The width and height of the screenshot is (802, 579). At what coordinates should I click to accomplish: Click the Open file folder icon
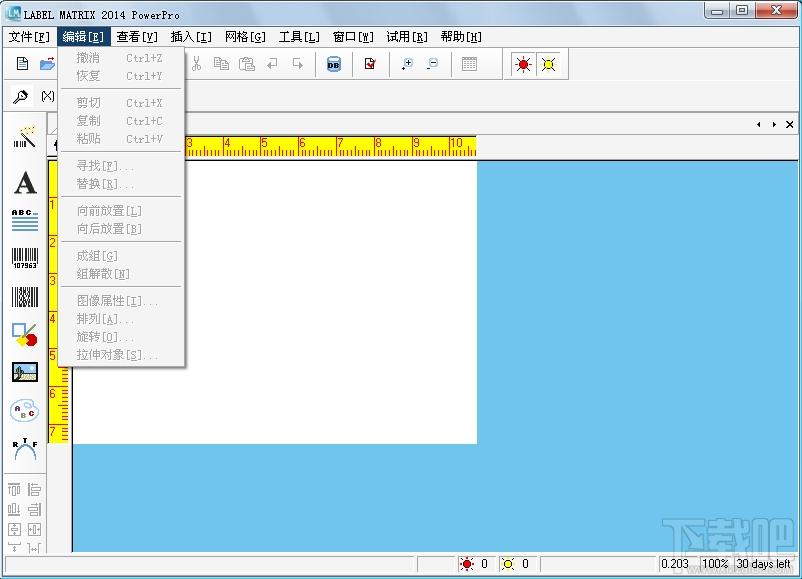click(x=48, y=64)
